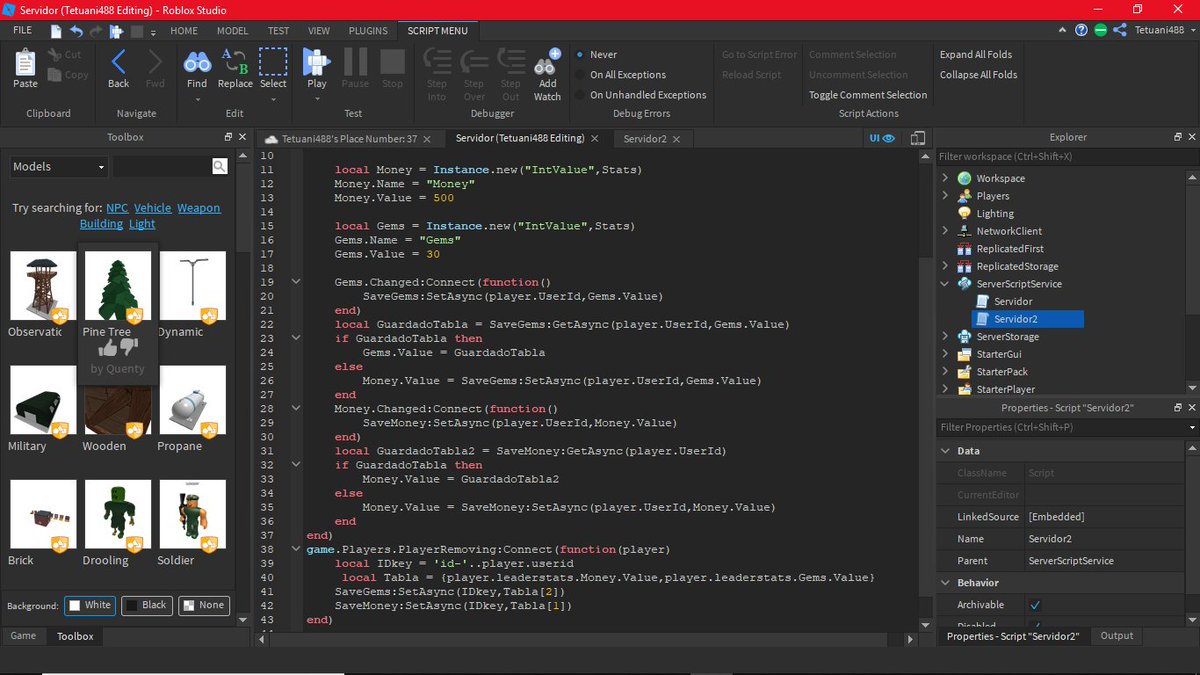Click Collapse All Folds
This screenshot has width=1200, height=675.
click(978, 75)
